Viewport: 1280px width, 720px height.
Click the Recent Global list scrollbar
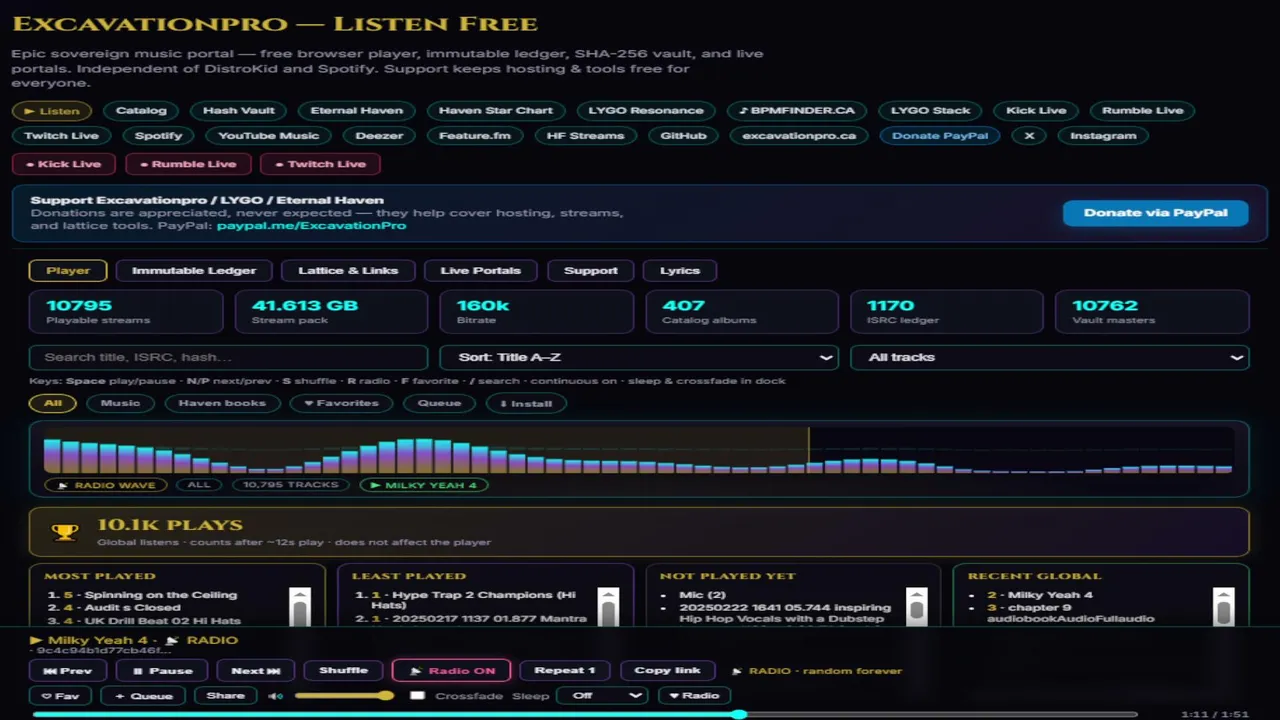[1224, 607]
